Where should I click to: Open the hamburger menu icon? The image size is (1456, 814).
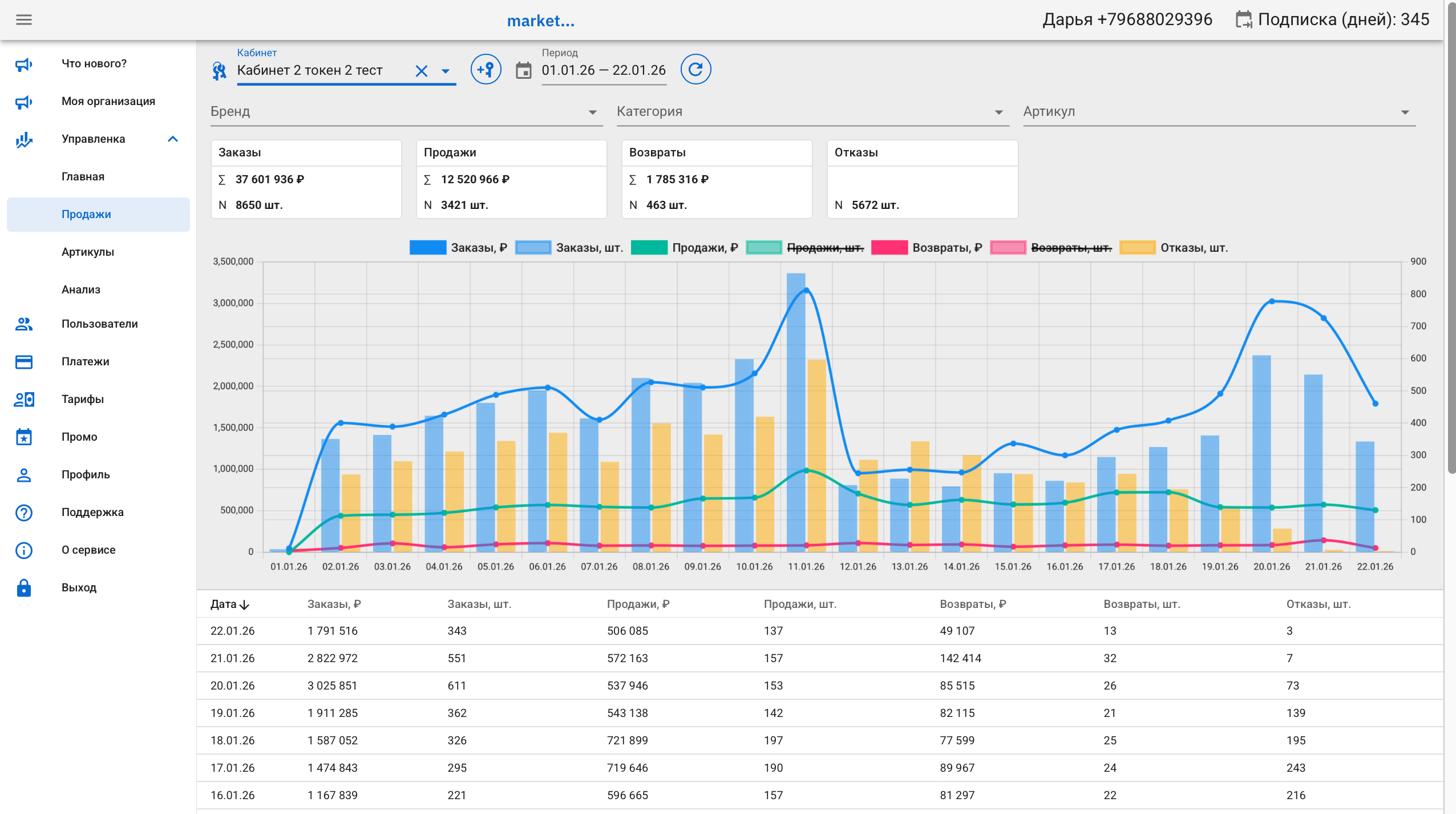pyautogui.click(x=24, y=20)
